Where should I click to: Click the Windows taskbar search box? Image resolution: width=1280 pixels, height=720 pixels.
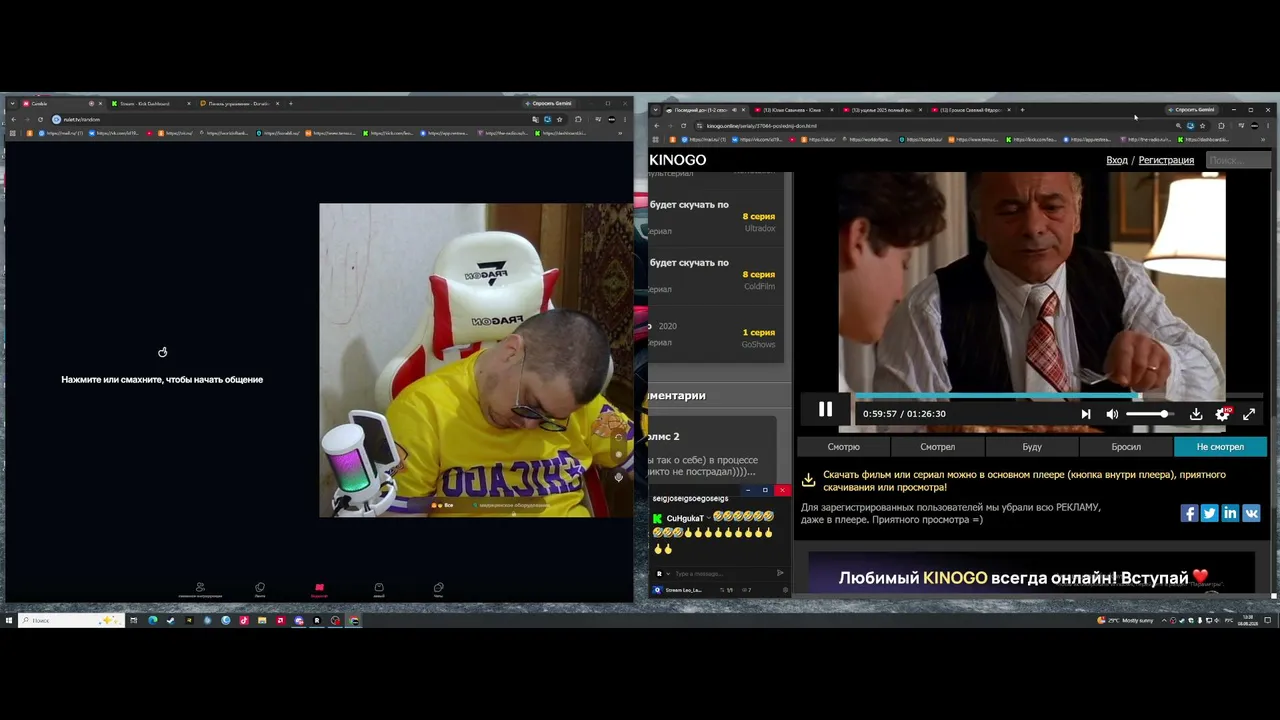(70, 621)
